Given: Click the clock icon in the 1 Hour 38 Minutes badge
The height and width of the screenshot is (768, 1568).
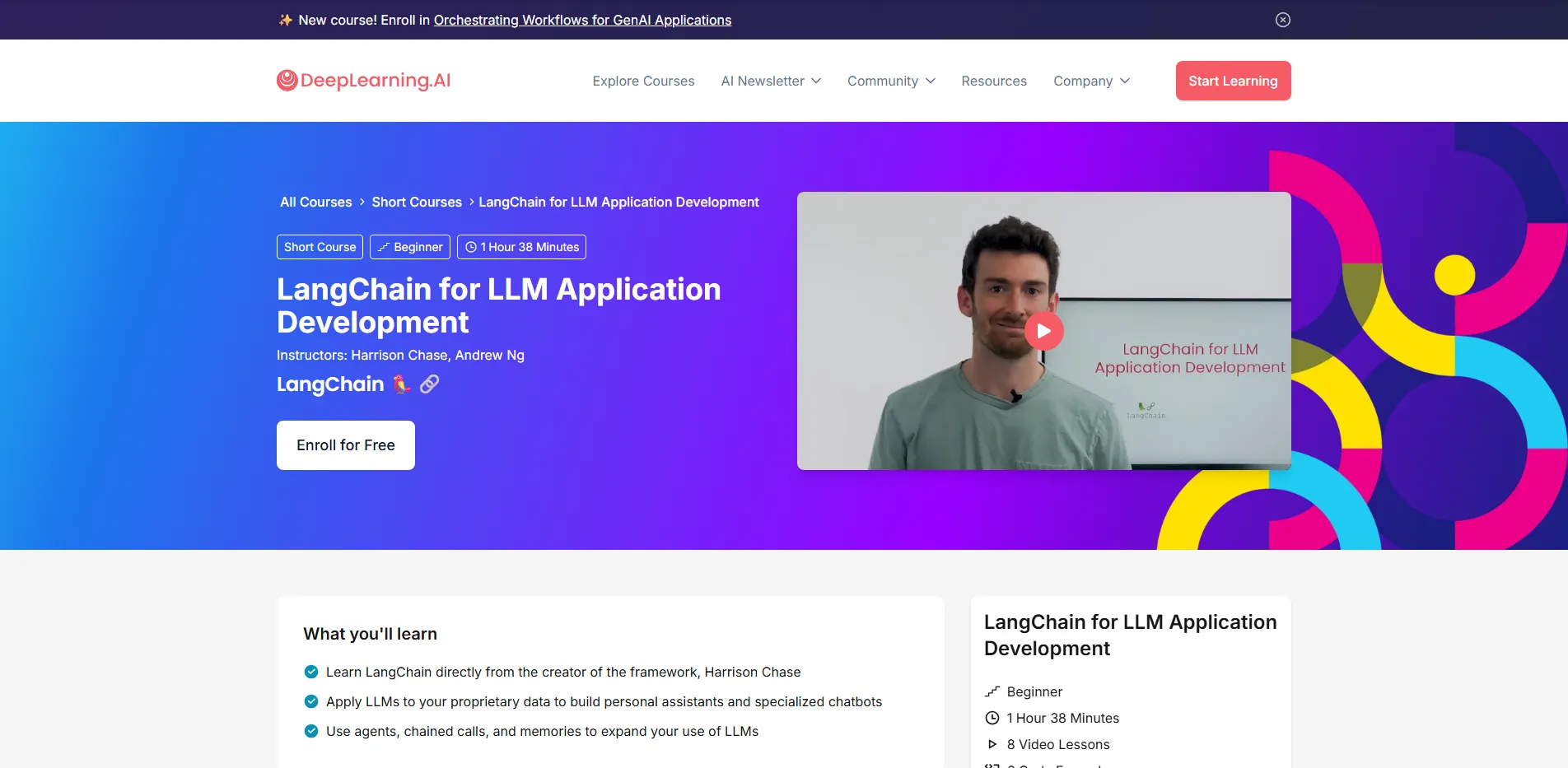Looking at the screenshot, I should click(x=470, y=246).
